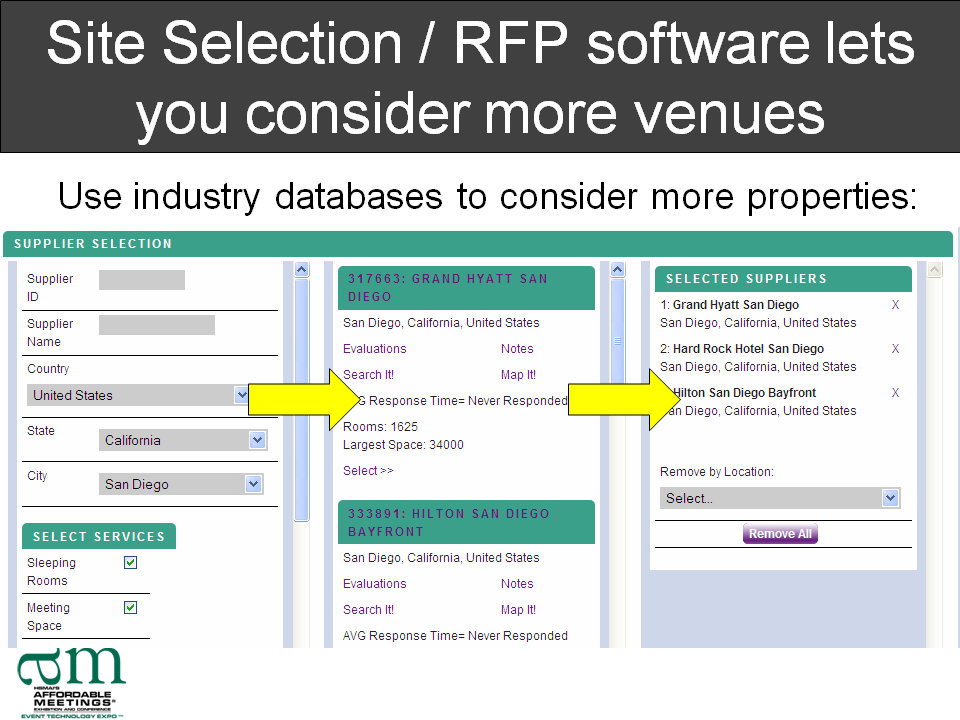
Task: Open the Remove by Location dropdown
Action: [x=780, y=498]
